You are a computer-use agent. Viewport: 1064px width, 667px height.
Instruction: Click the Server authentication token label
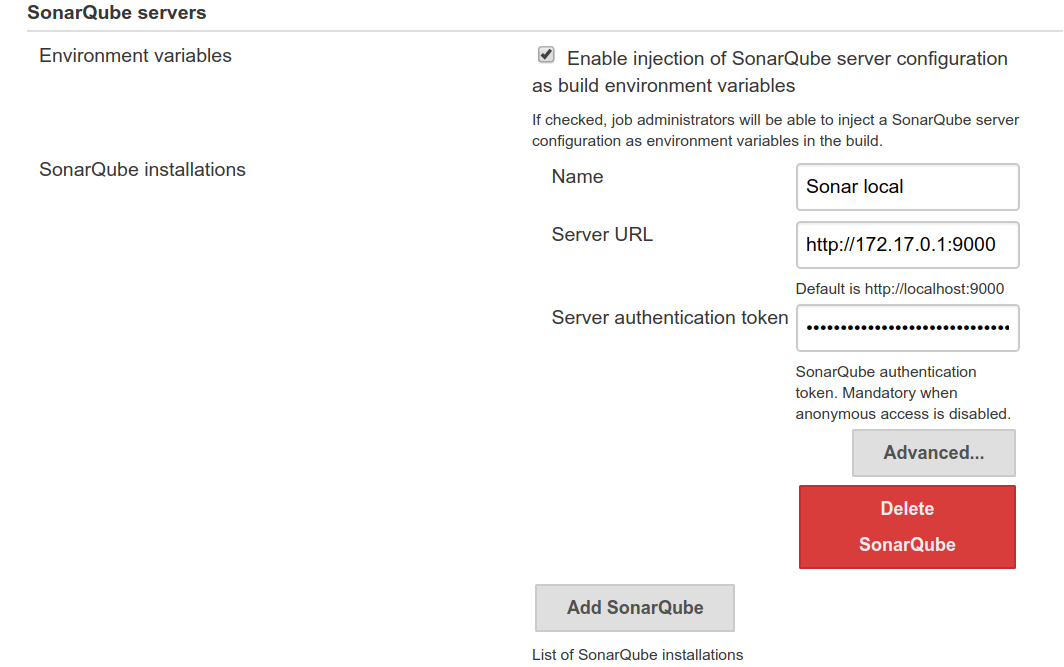click(x=670, y=318)
